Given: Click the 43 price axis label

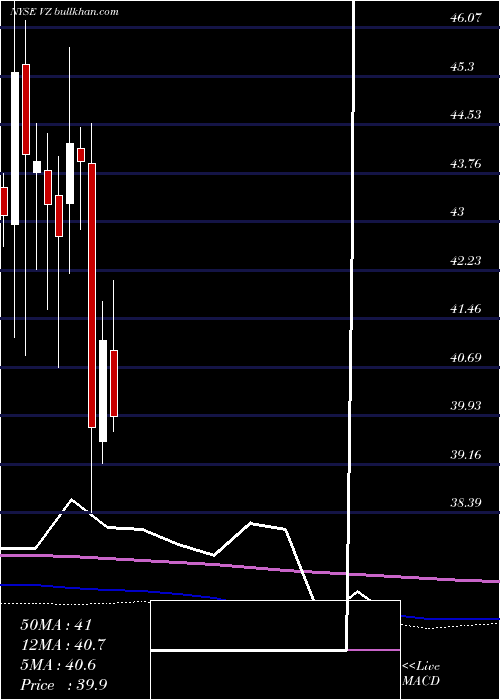Looking at the screenshot, I should coord(458,212).
